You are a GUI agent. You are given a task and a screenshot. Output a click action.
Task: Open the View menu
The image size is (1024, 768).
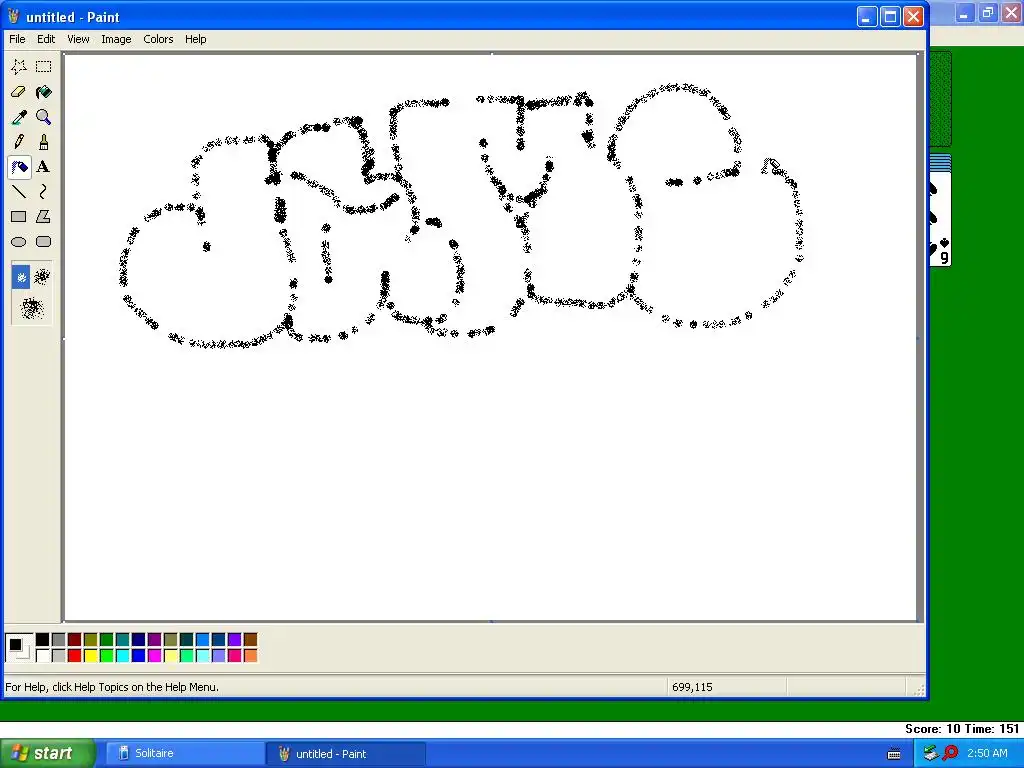(x=78, y=39)
